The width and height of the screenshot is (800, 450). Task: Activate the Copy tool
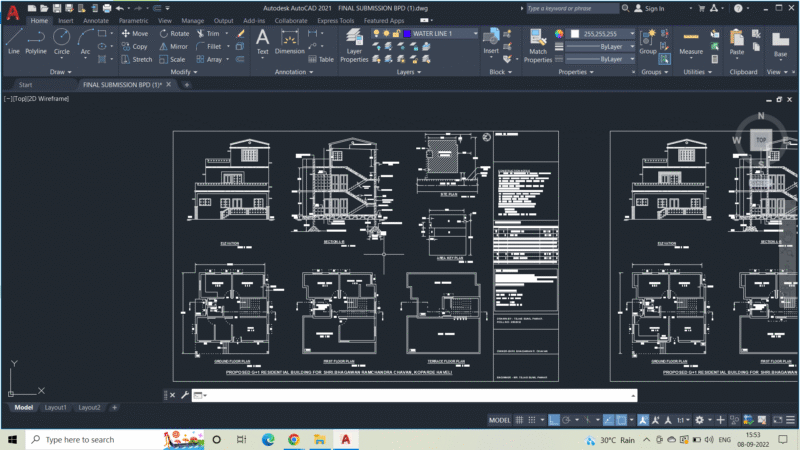(134, 46)
